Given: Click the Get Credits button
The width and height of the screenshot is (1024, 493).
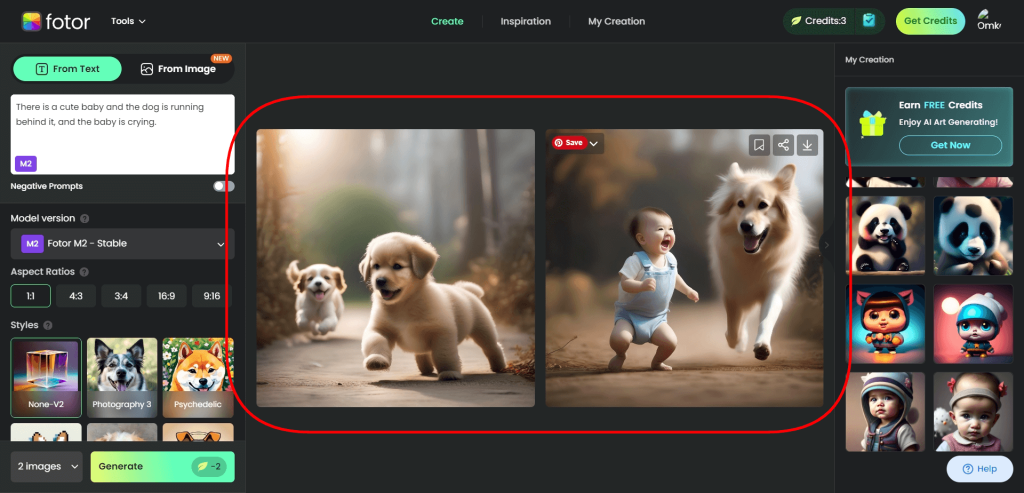Looking at the screenshot, I should 930,21.
